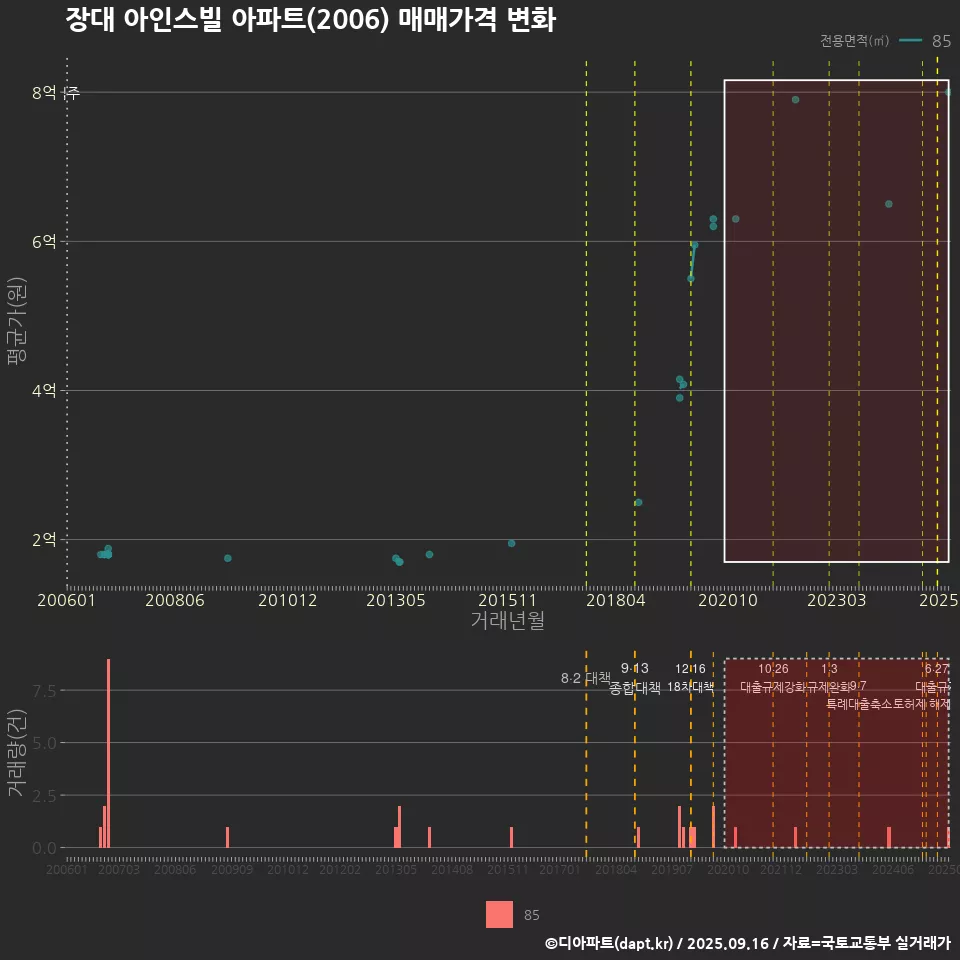Click '201202' on the volume chart axis
The width and height of the screenshot is (960, 960).
[x=340, y=869]
